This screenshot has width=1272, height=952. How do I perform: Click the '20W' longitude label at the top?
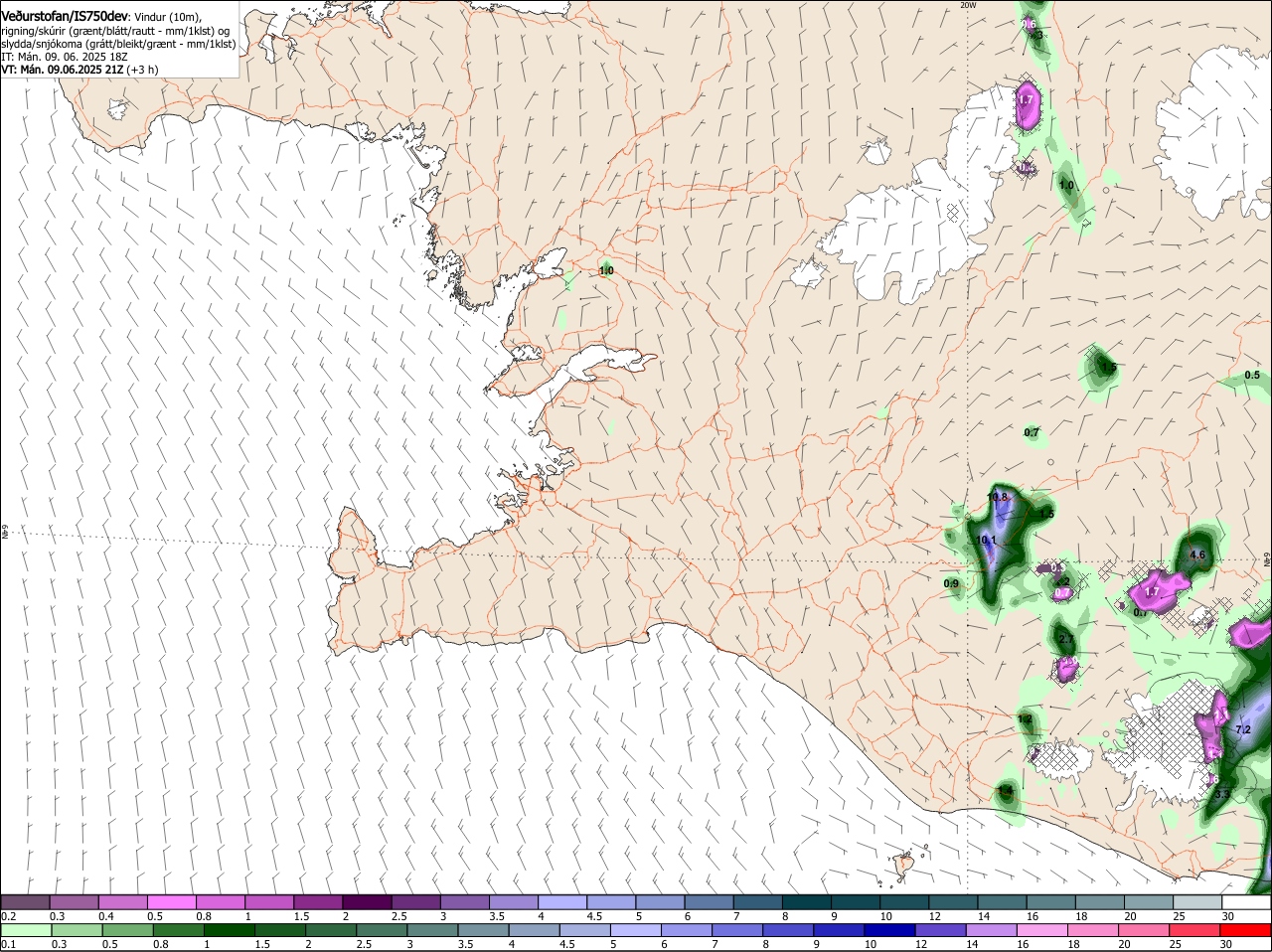point(969,5)
